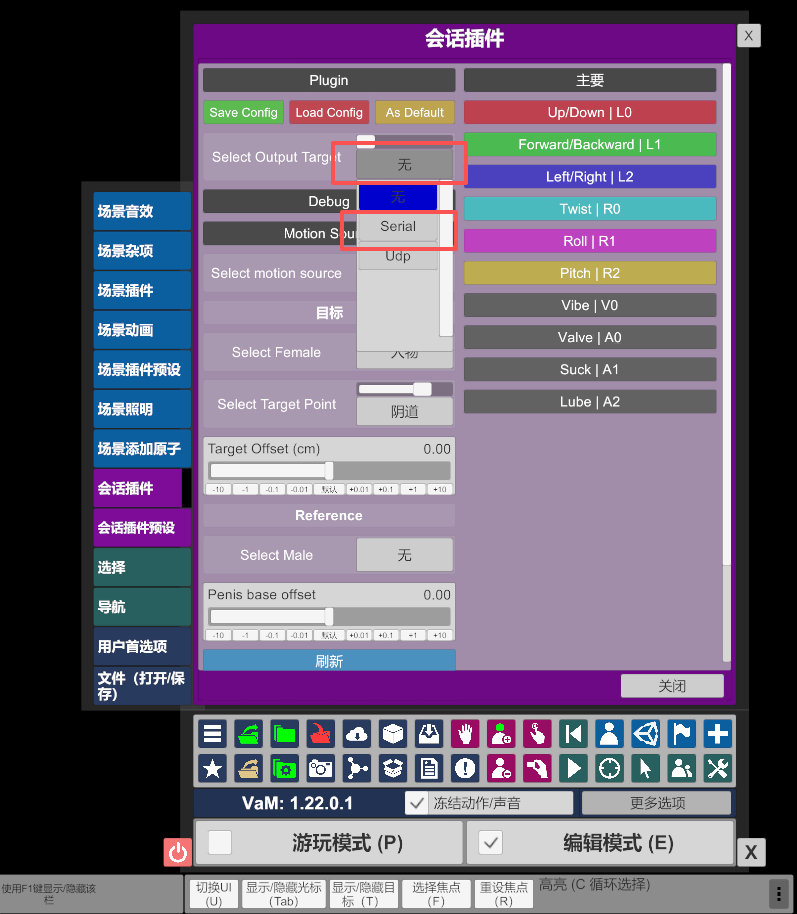Click the Select Target Point mini slider

405,389
